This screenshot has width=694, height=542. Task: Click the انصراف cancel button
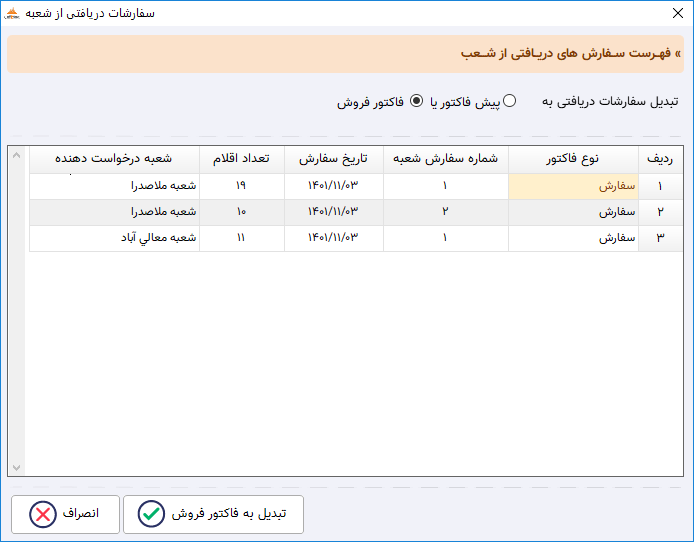(x=66, y=514)
